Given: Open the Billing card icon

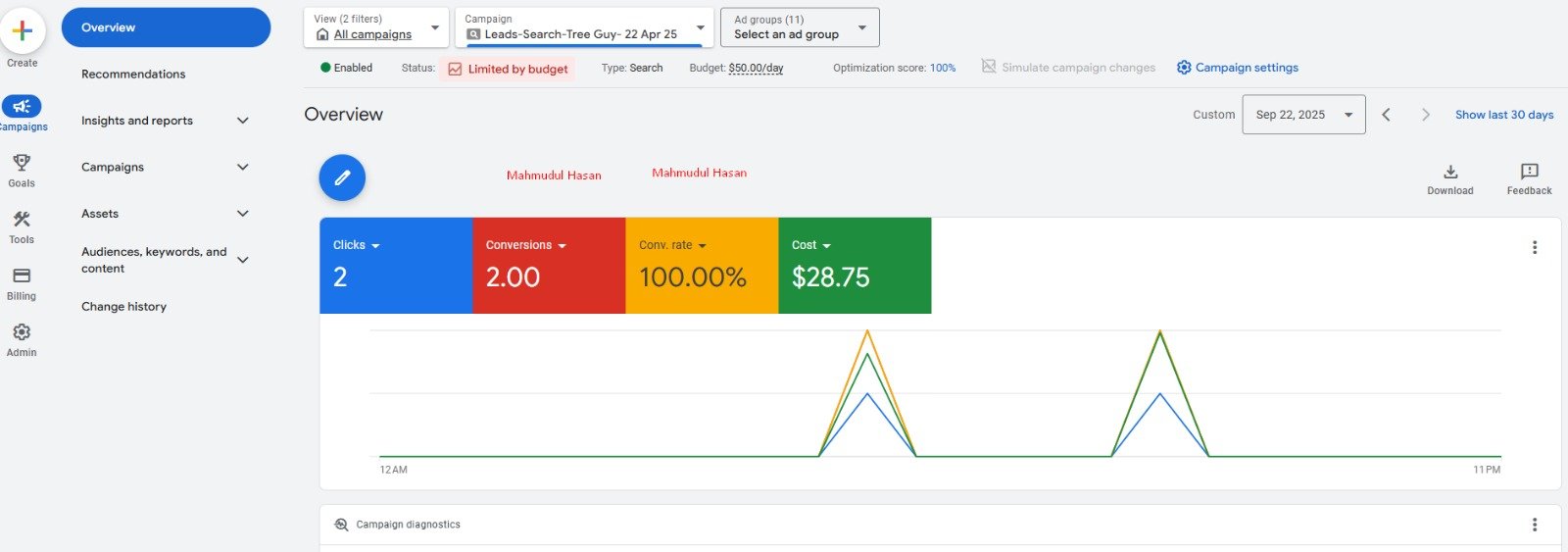Looking at the screenshot, I should [22, 276].
